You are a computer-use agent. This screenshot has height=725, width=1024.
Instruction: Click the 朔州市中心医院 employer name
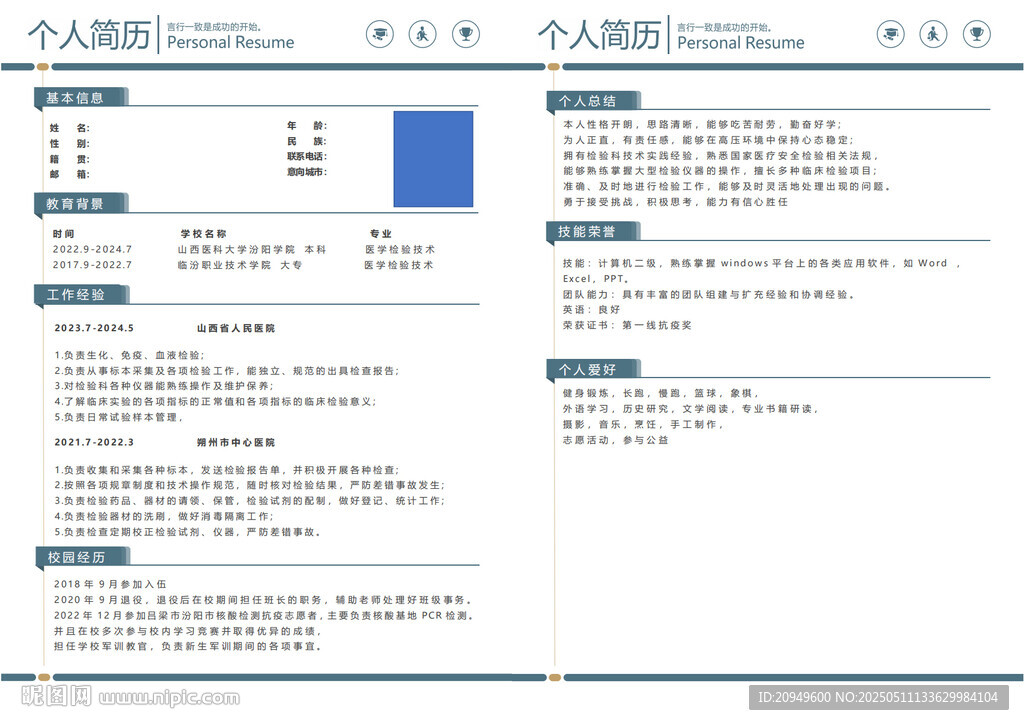pos(236,442)
